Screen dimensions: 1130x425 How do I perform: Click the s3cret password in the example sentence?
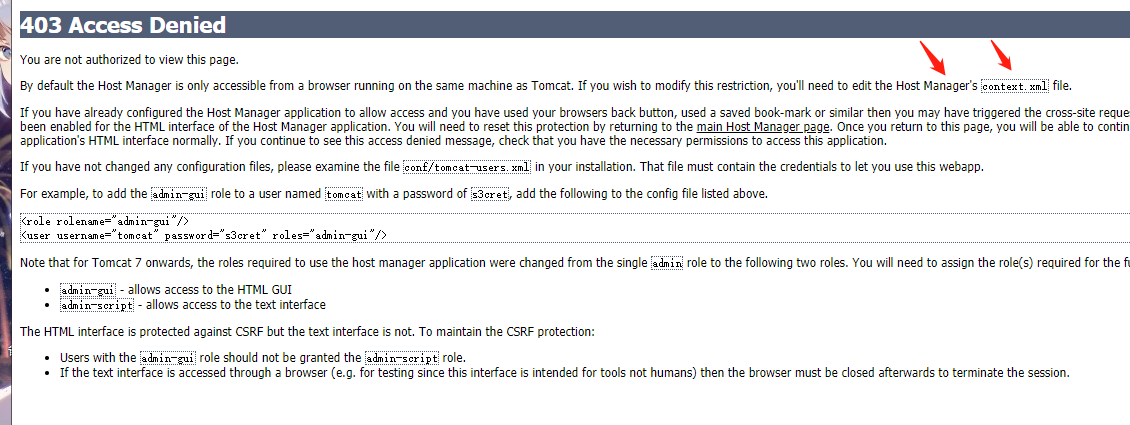[490, 194]
